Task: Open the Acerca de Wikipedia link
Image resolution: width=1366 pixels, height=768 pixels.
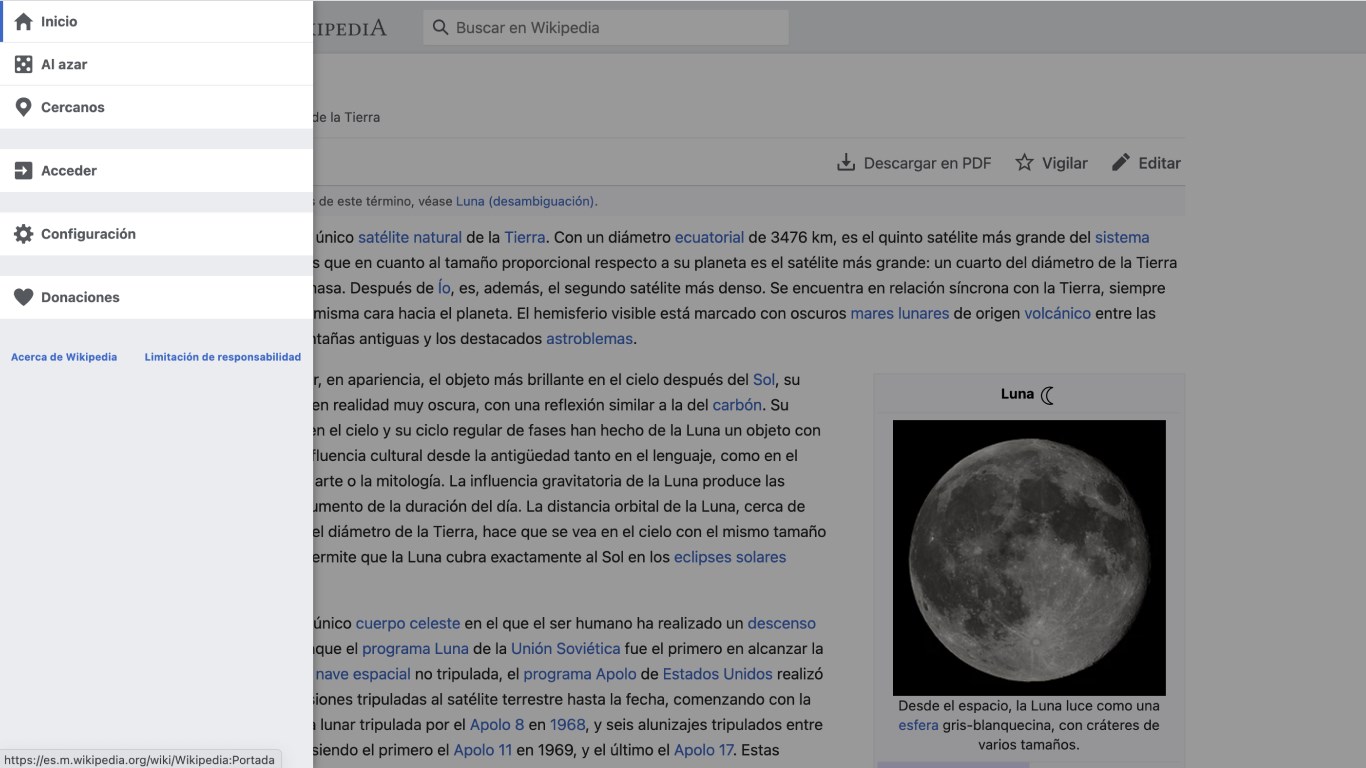Action: pos(64,357)
